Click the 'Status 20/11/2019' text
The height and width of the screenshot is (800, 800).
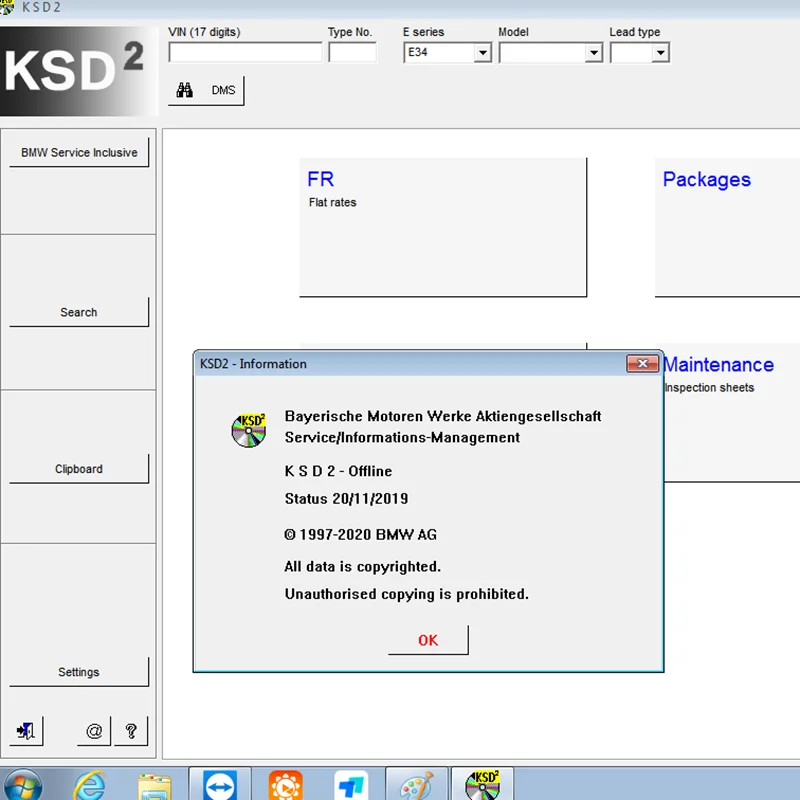346,499
